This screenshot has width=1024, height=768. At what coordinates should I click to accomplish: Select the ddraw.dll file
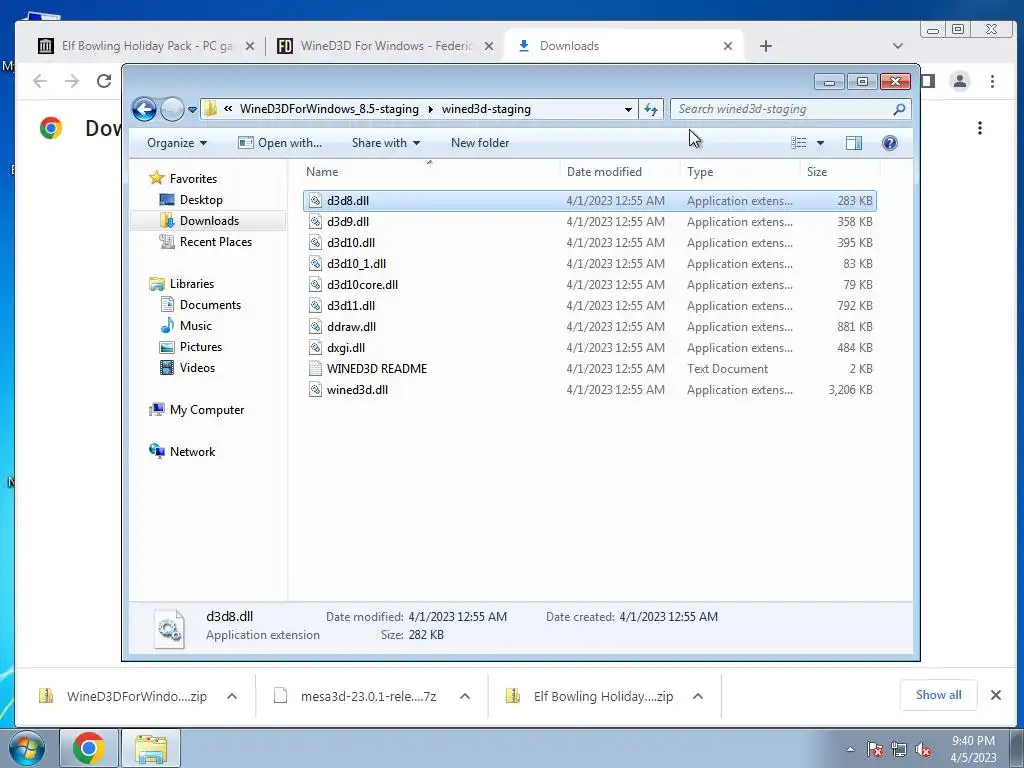coord(590,327)
